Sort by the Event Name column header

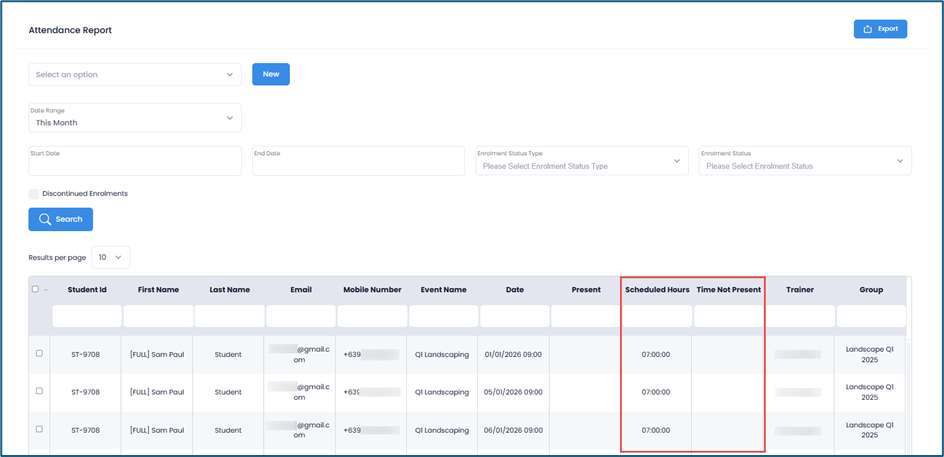(443, 290)
